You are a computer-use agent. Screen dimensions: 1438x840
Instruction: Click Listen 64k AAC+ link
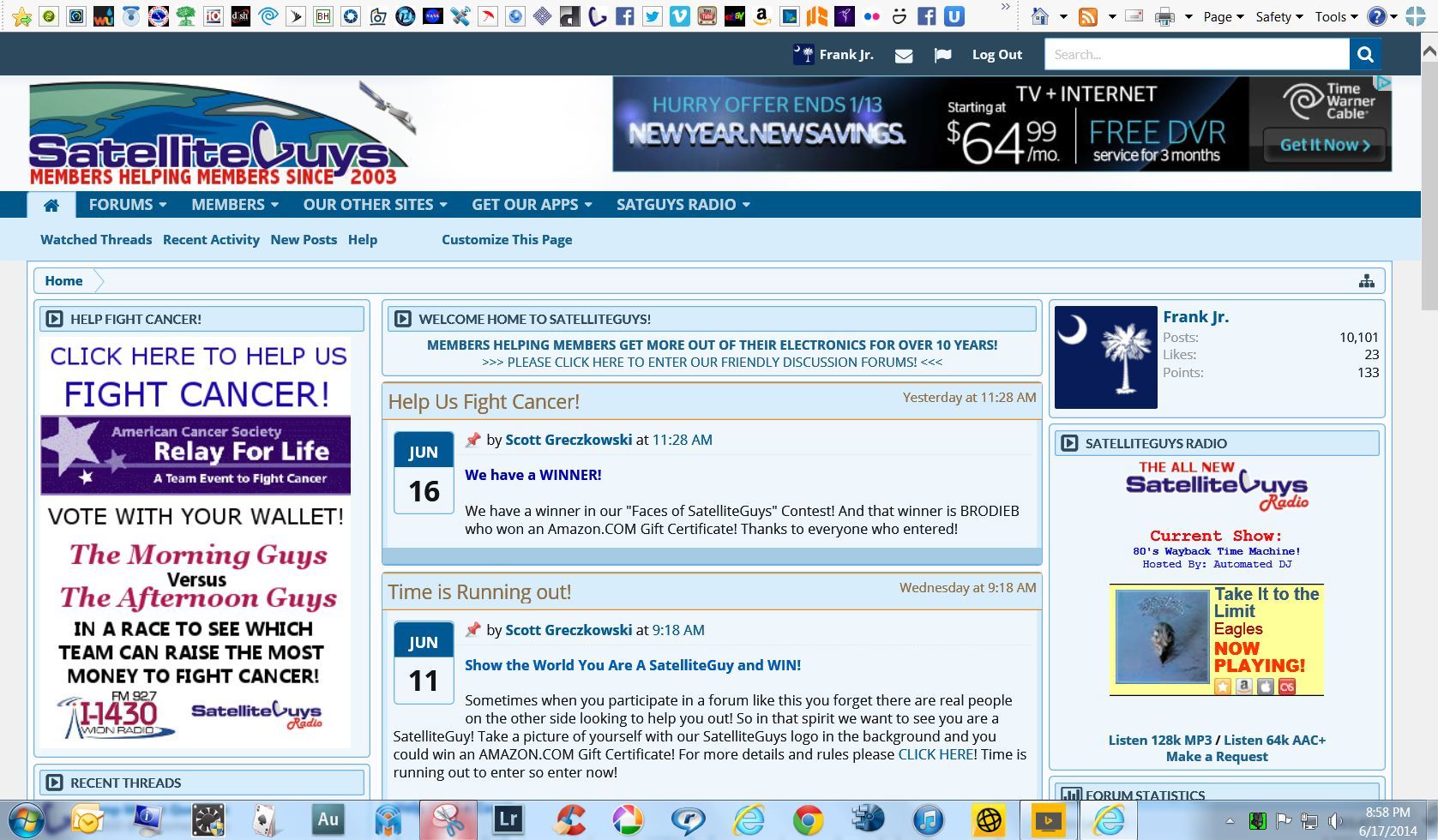tap(1275, 740)
